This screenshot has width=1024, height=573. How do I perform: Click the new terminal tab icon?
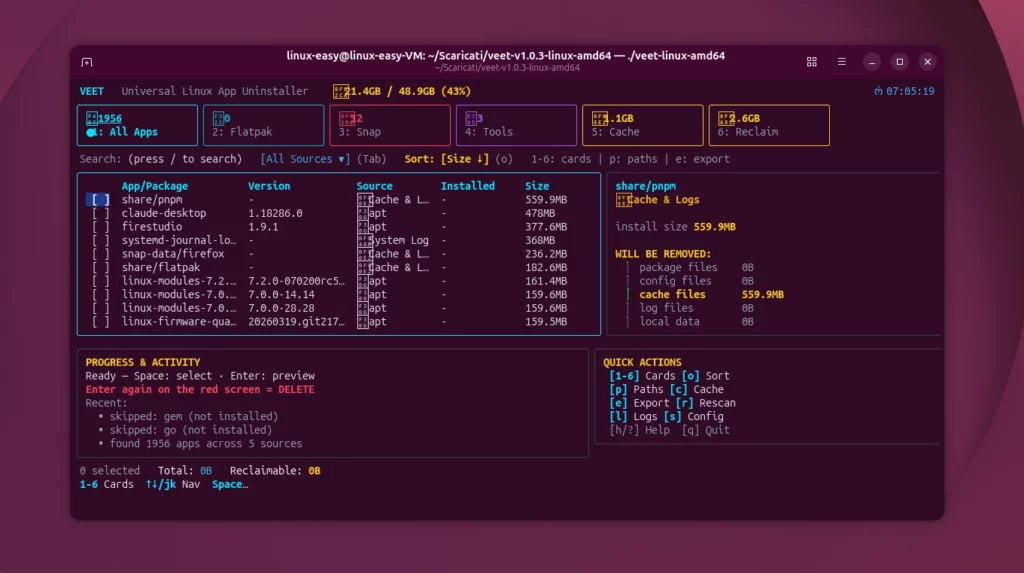87,62
